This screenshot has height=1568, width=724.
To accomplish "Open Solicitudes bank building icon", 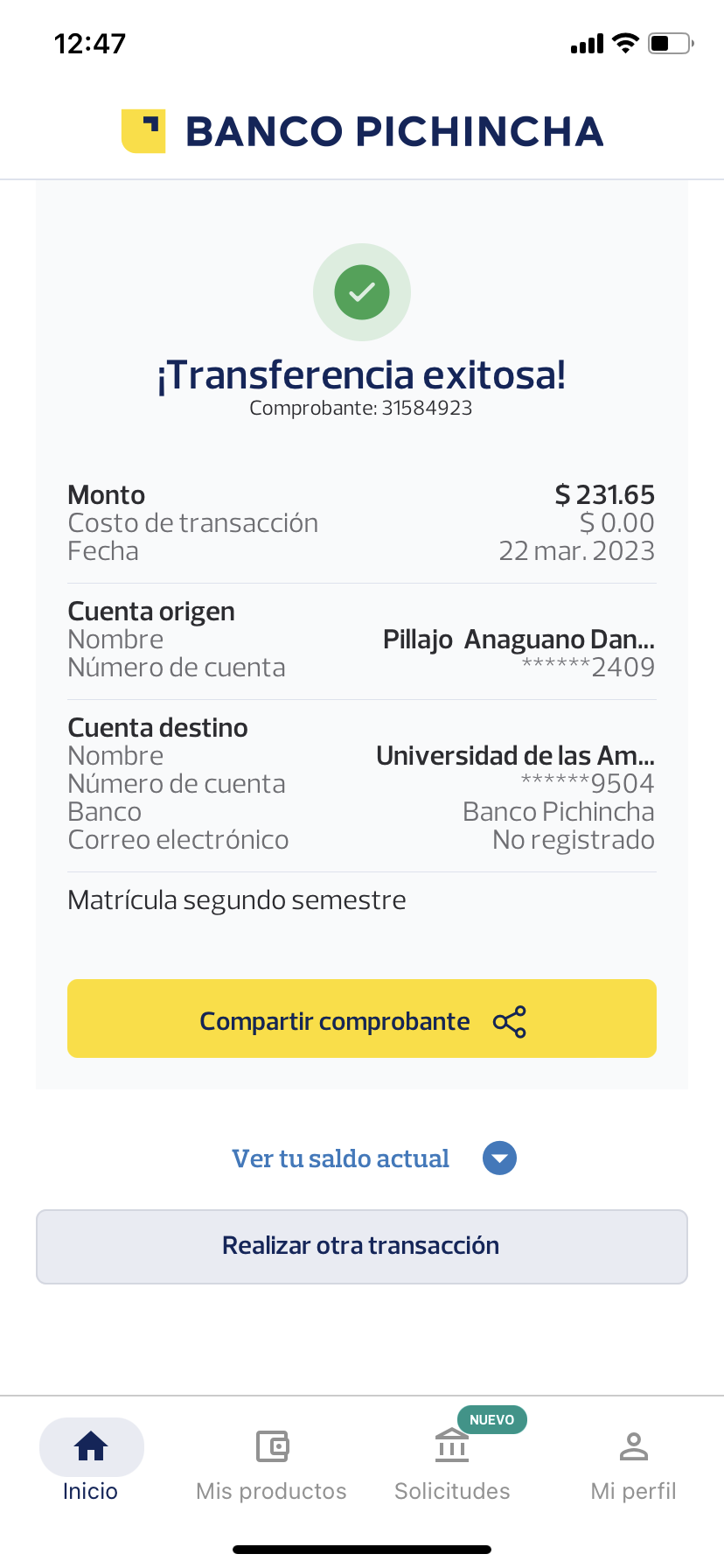I will [x=452, y=1446].
